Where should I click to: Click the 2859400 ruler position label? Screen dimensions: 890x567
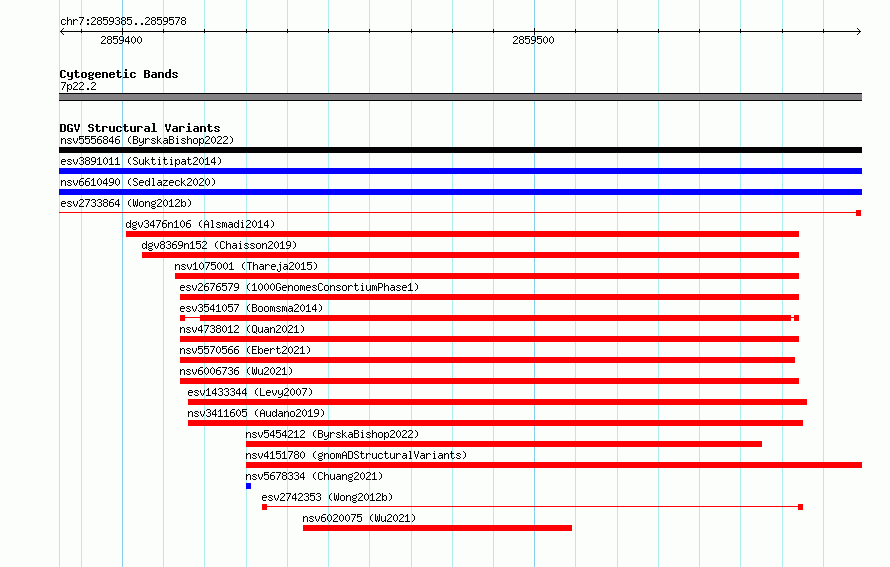pos(121,40)
